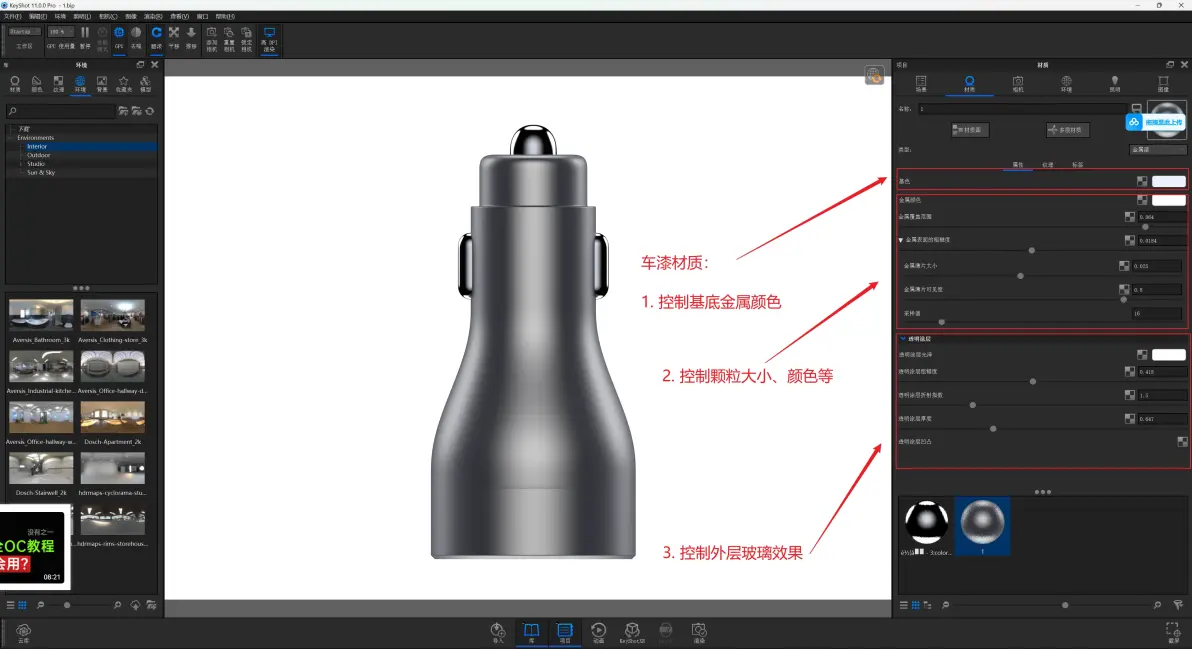The height and width of the screenshot is (649, 1192).
Task: Click the add camera toolbar icon
Action: [x=211, y=40]
